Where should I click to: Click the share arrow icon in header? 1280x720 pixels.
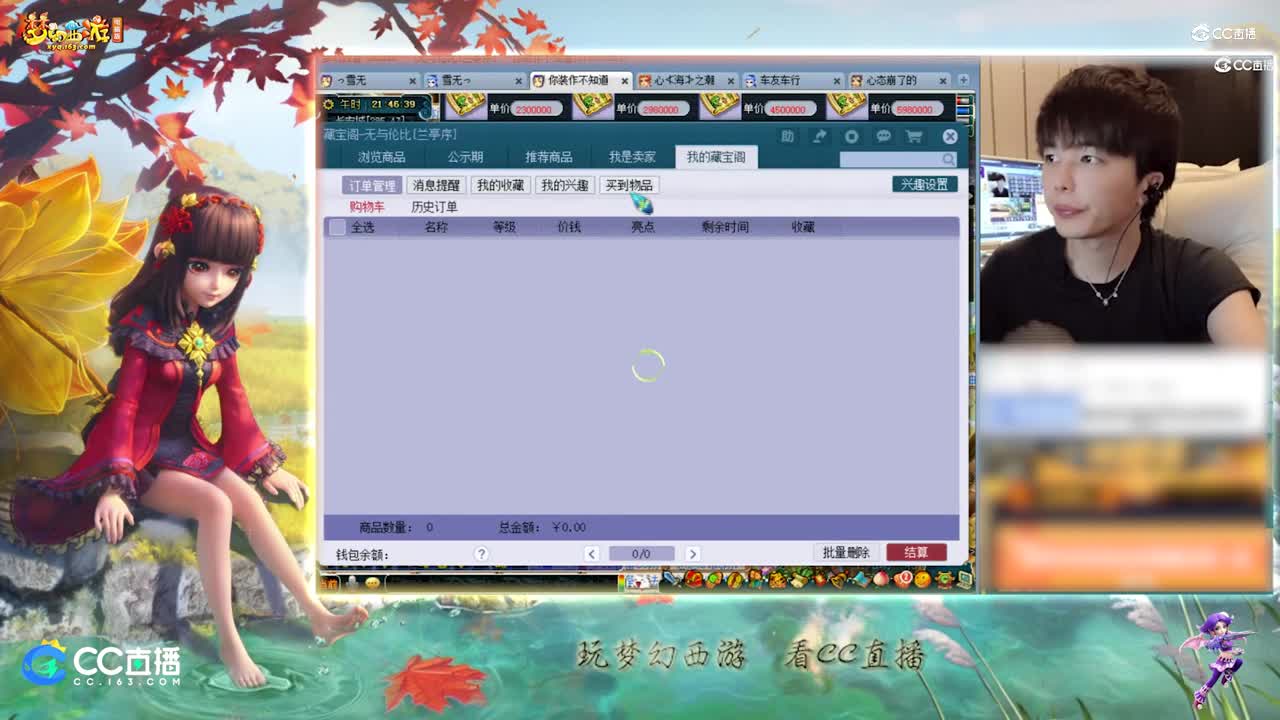(820, 136)
